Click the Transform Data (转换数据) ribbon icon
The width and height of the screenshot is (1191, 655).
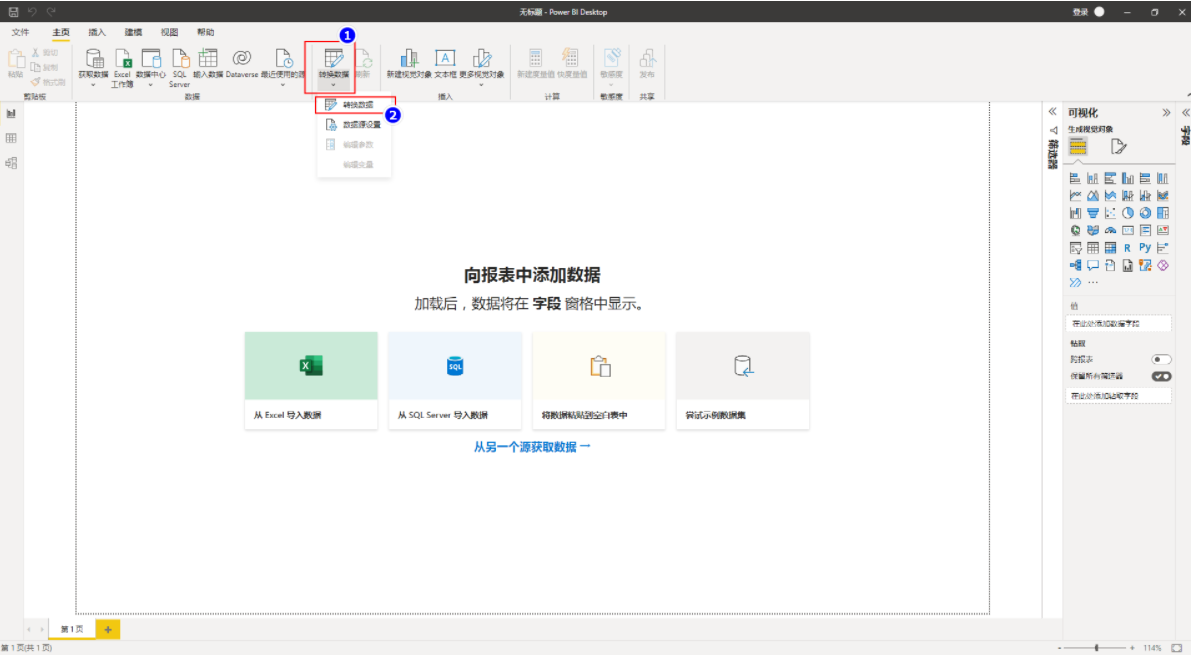pos(333,58)
